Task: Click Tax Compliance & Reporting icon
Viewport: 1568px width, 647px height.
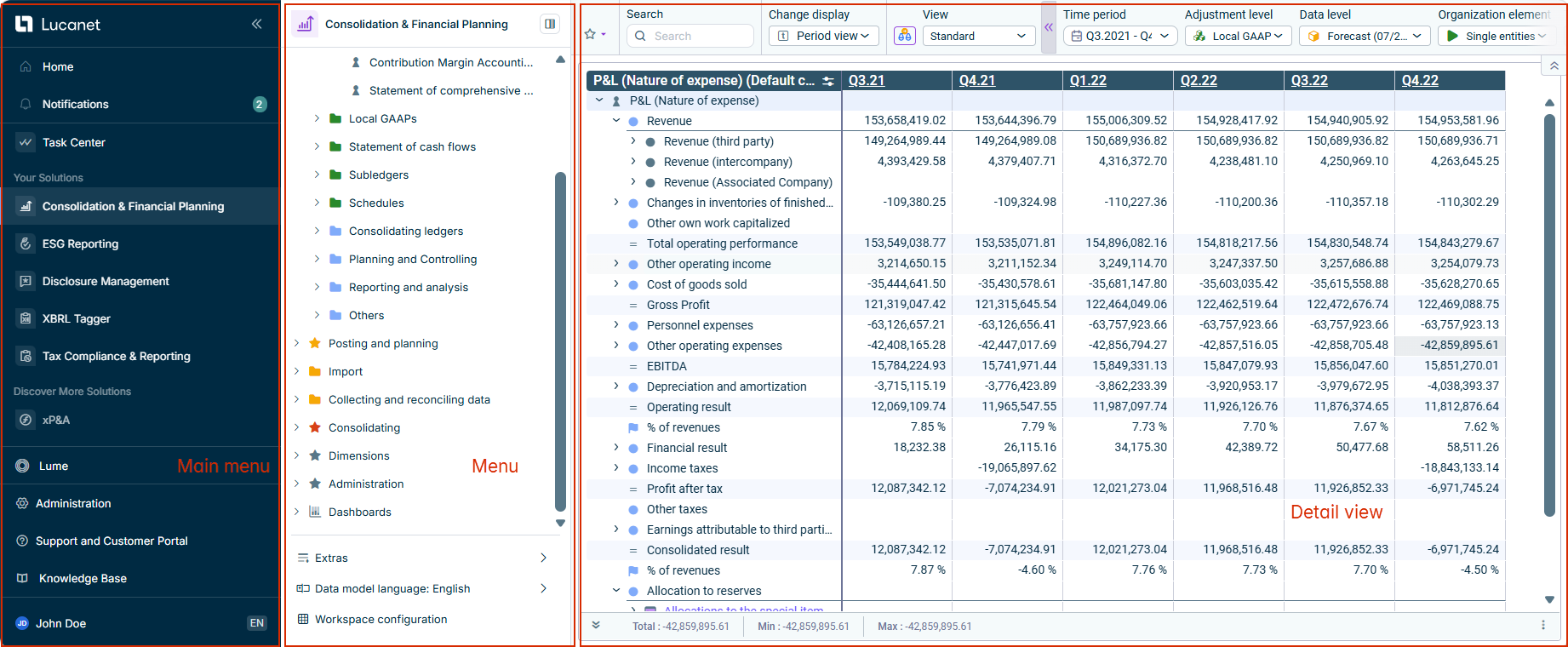Action: [26, 356]
